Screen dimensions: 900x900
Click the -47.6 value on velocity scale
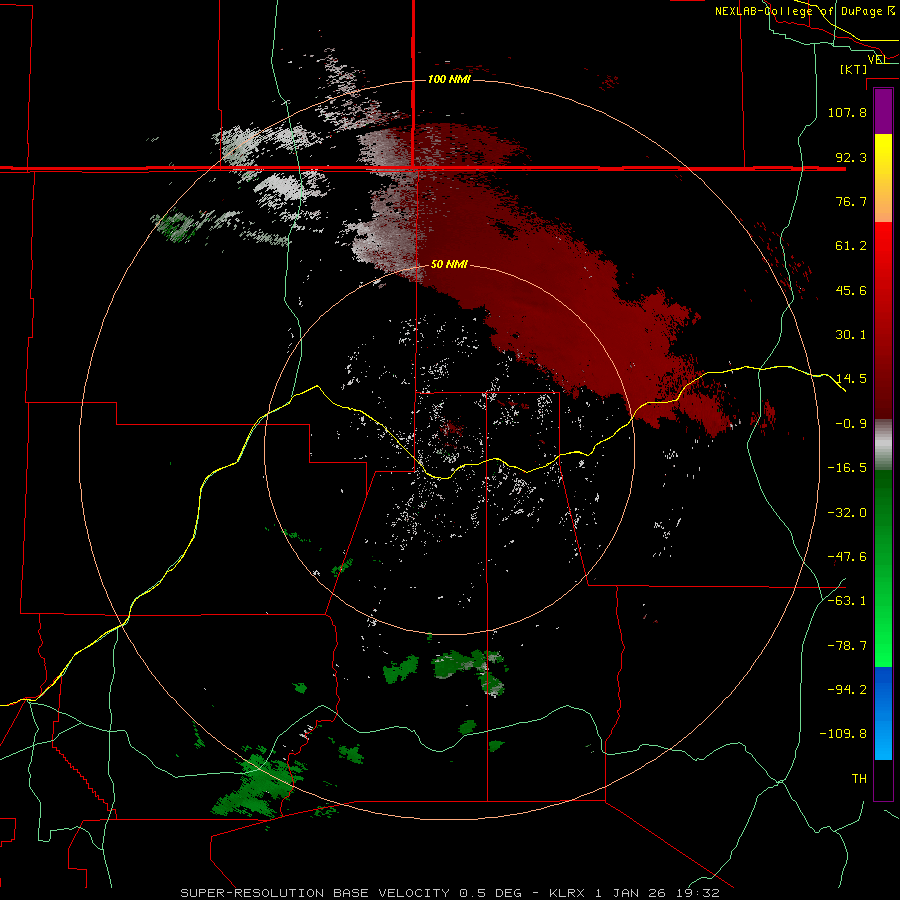[847, 557]
